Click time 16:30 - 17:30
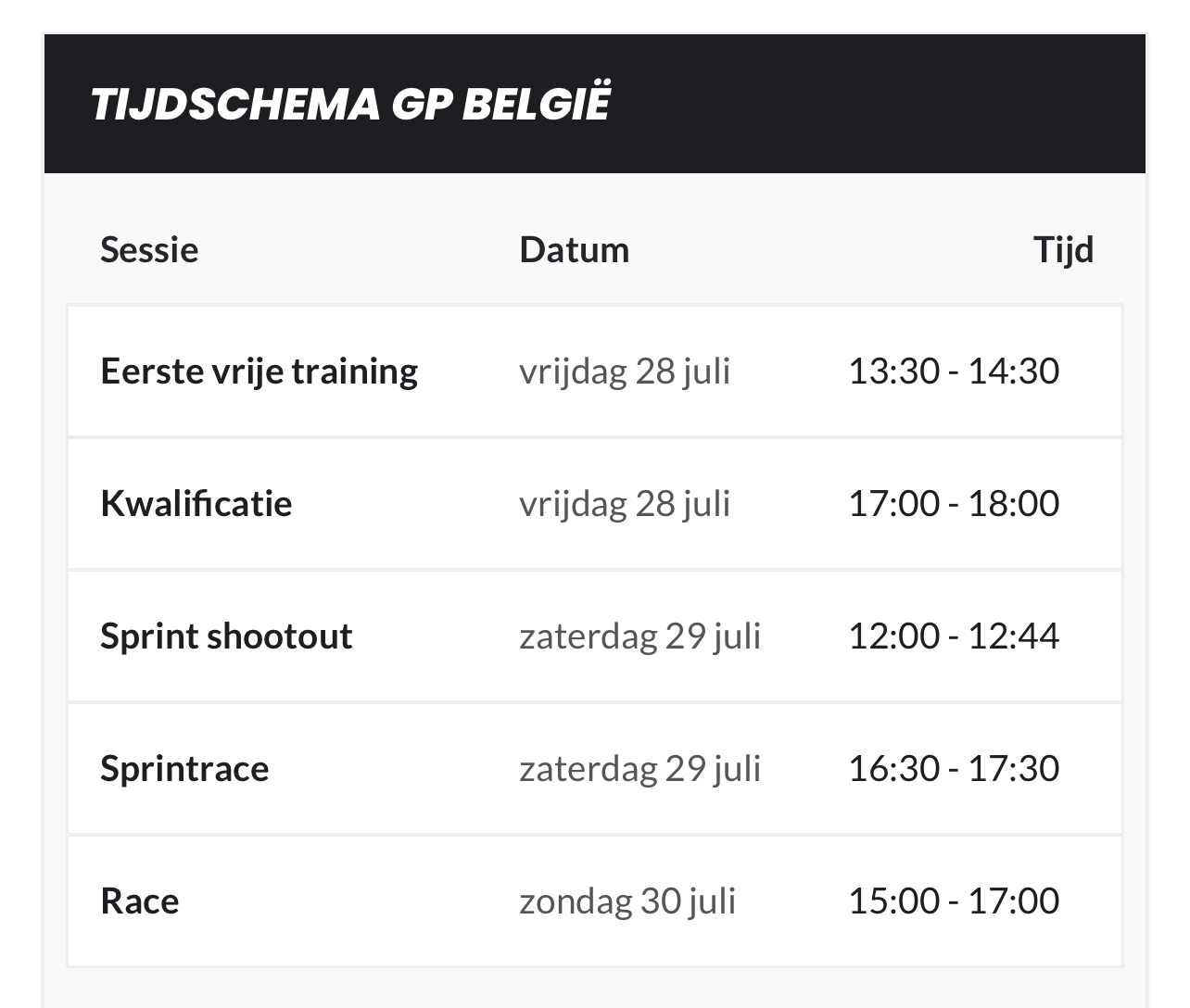The image size is (1190, 1008). tap(954, 769)
